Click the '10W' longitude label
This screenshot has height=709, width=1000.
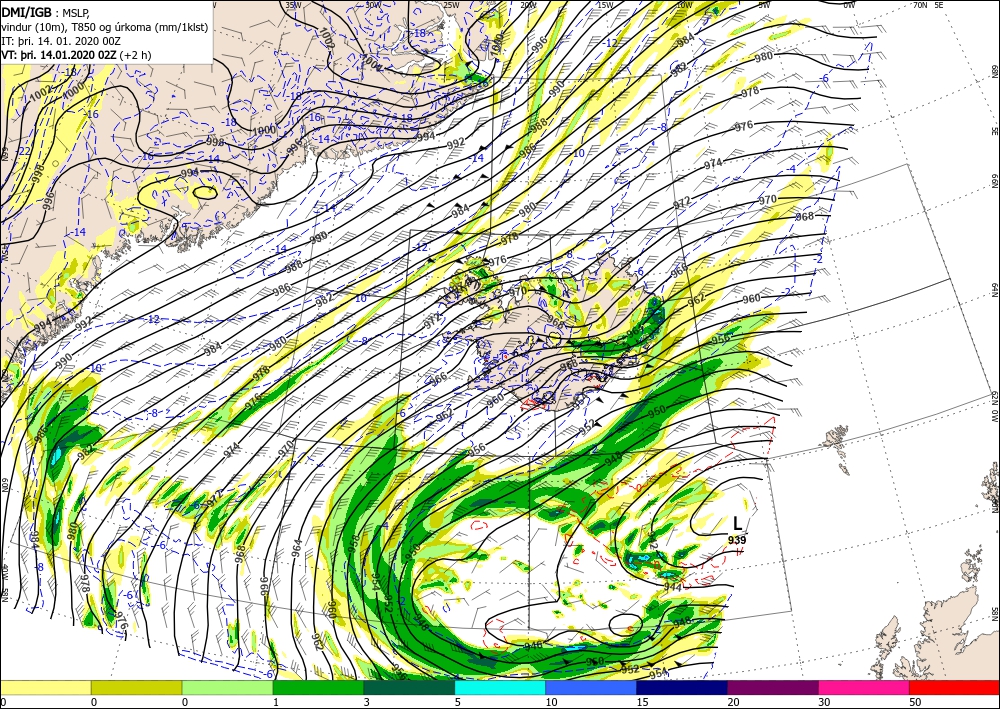(x=684, y=5)
